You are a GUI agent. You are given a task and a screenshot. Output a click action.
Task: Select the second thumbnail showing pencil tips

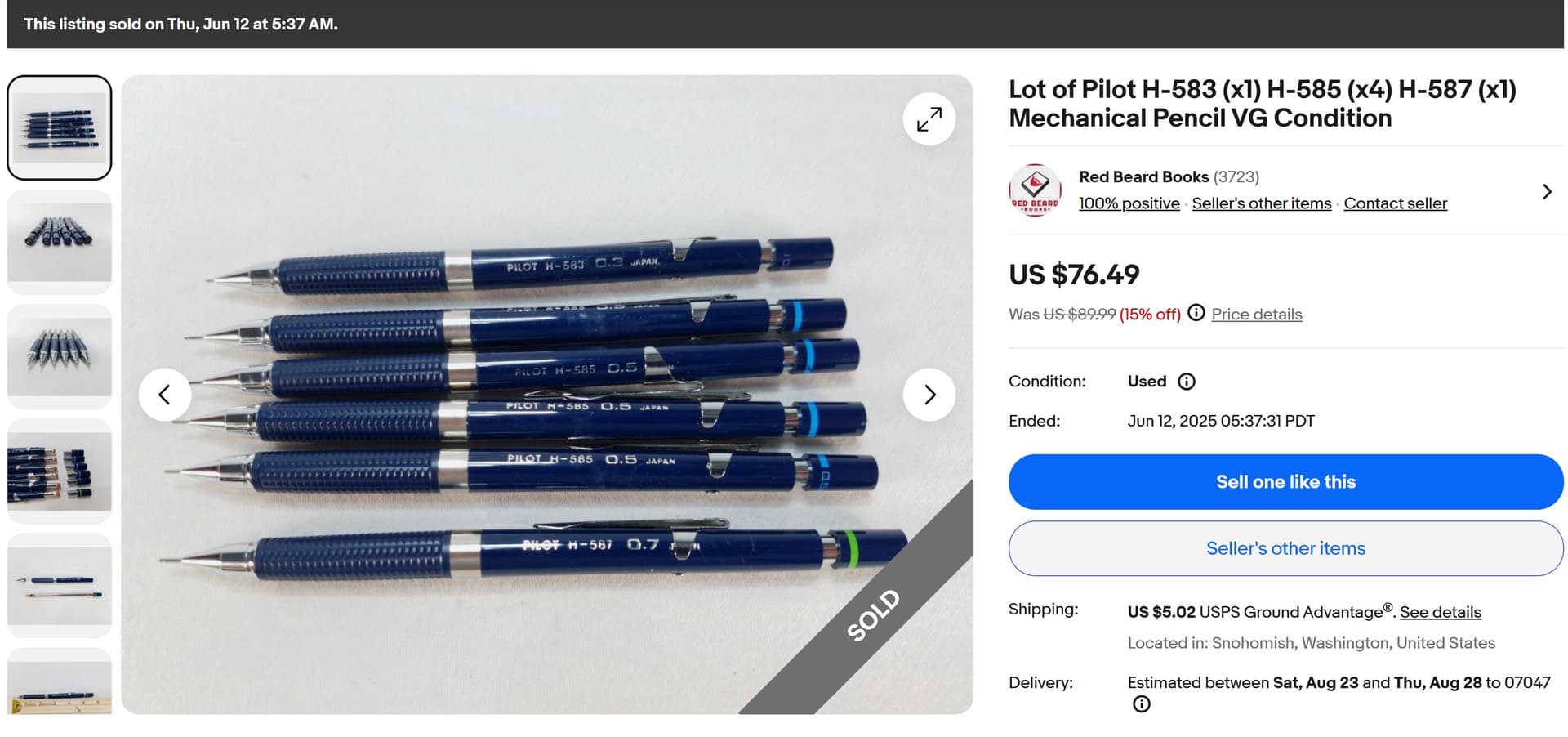tap(60, 242)
